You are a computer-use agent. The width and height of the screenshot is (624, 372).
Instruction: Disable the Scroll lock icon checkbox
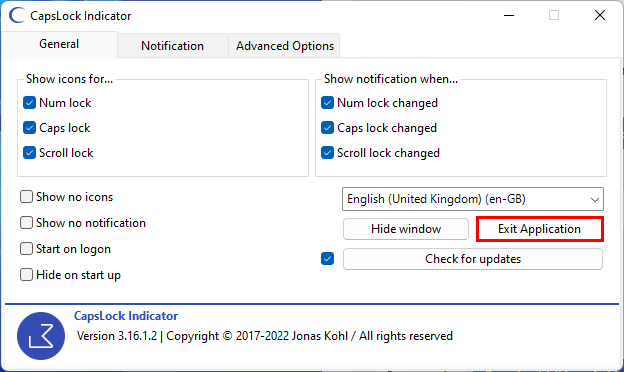coord(29,153)
